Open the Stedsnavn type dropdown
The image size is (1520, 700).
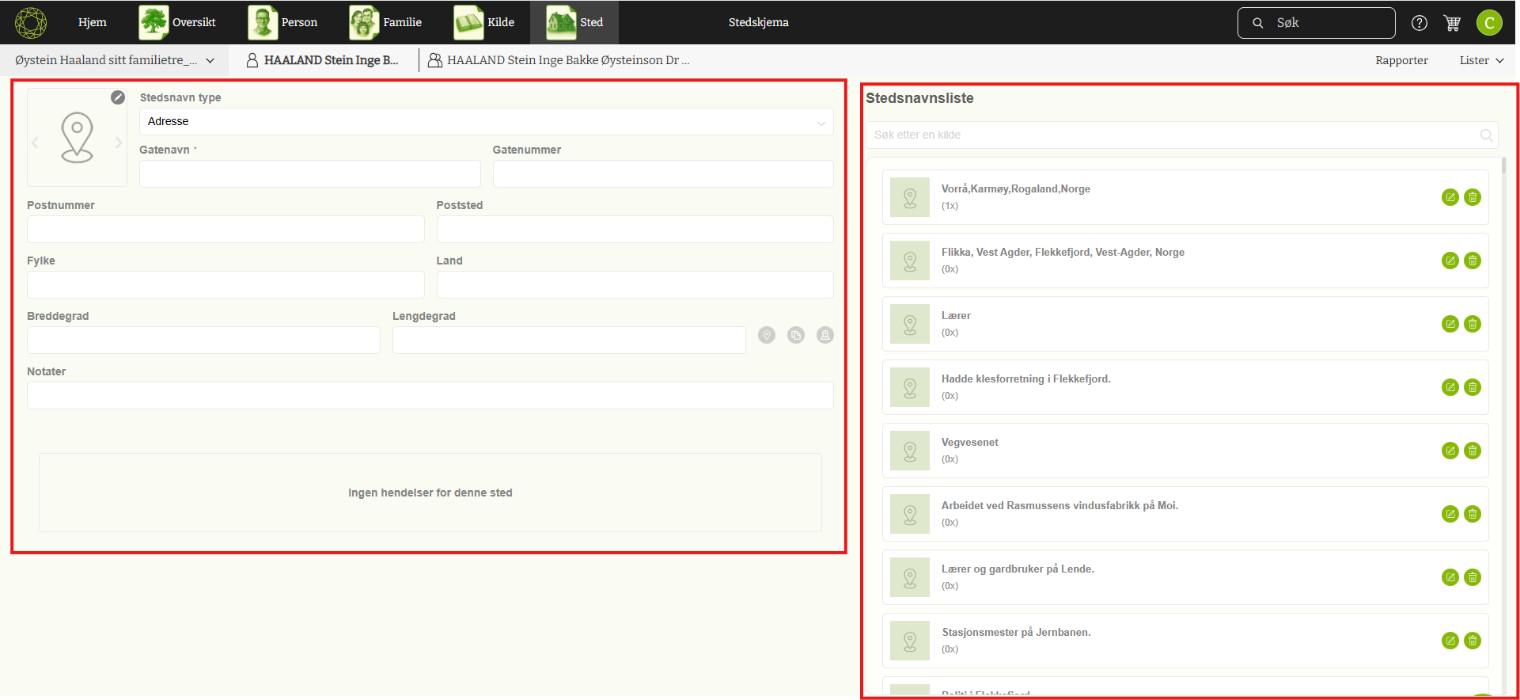tap(486, 122)
